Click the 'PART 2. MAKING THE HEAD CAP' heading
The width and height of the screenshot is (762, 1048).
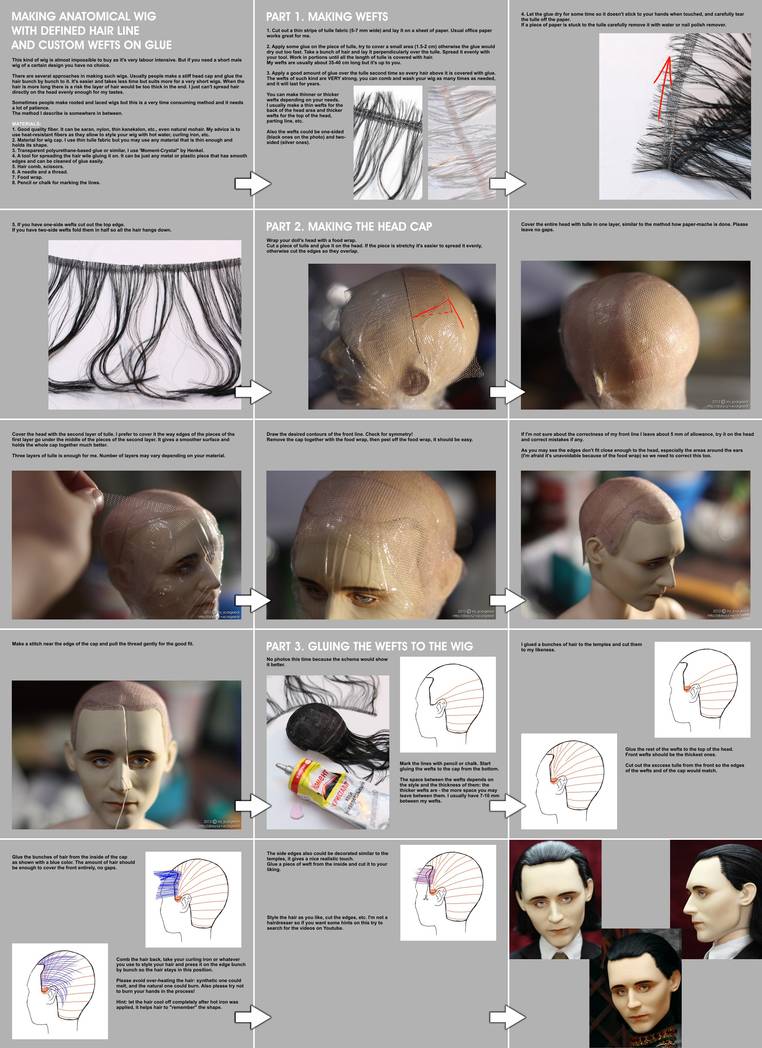click(x=349, y=227)
